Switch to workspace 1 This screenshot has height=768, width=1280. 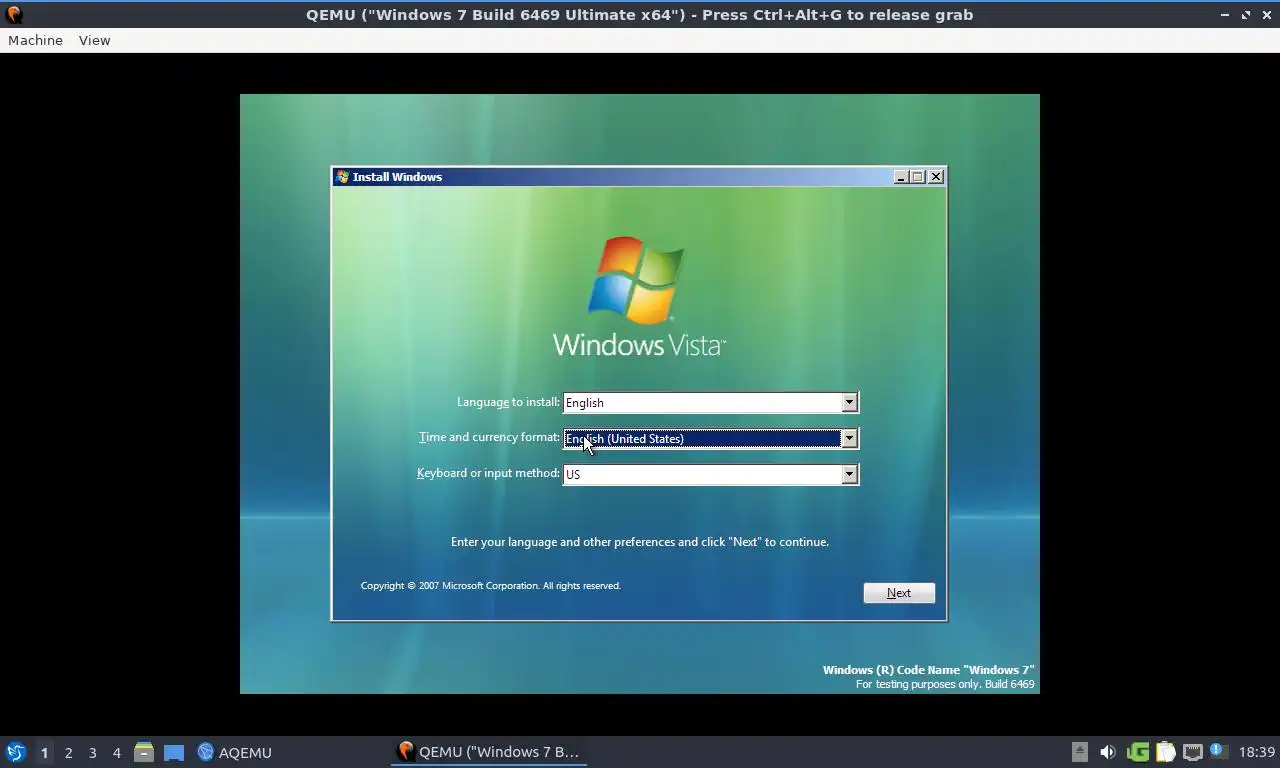44,752
